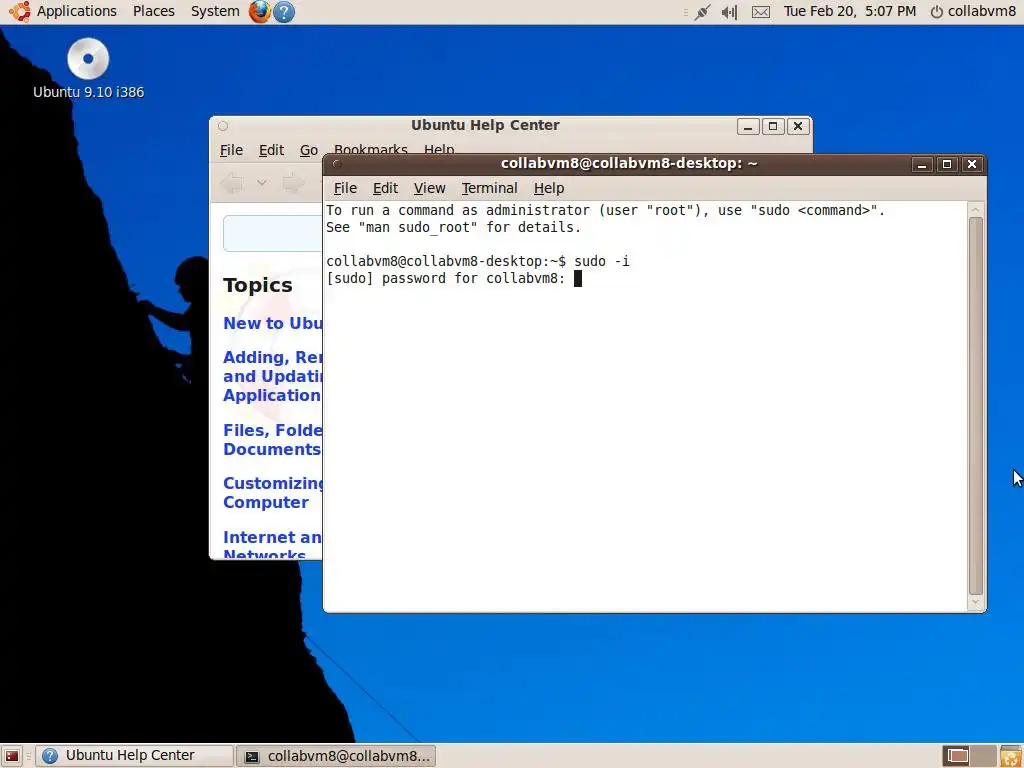Maximize the terminal window
1024x768 pixels.
pyautogui.click(x=946, y=164)
